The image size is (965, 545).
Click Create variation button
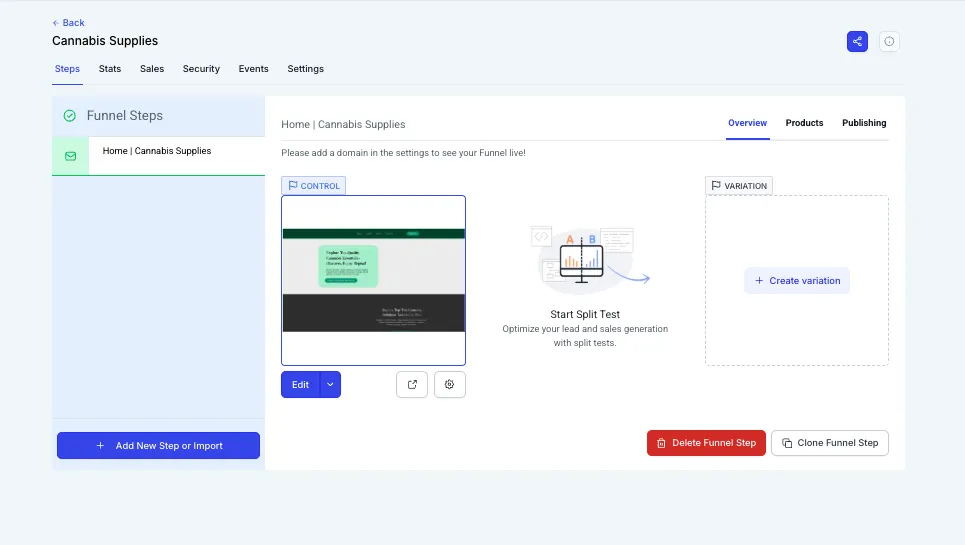click(x=796, y=280)
